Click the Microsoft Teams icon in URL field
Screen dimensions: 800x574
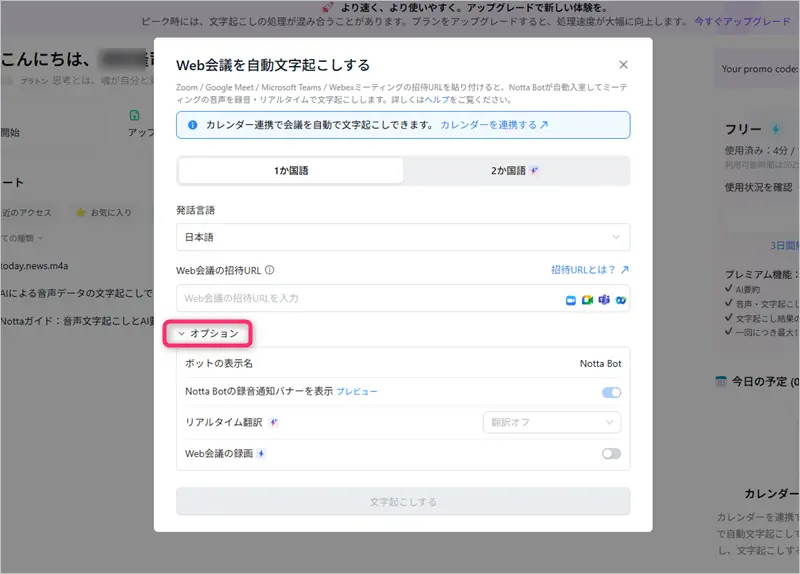point(604,300)
